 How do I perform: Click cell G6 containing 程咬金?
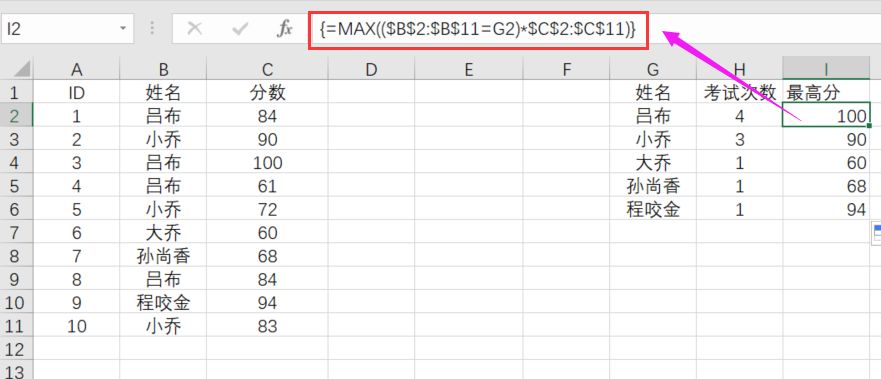[653, 209]
